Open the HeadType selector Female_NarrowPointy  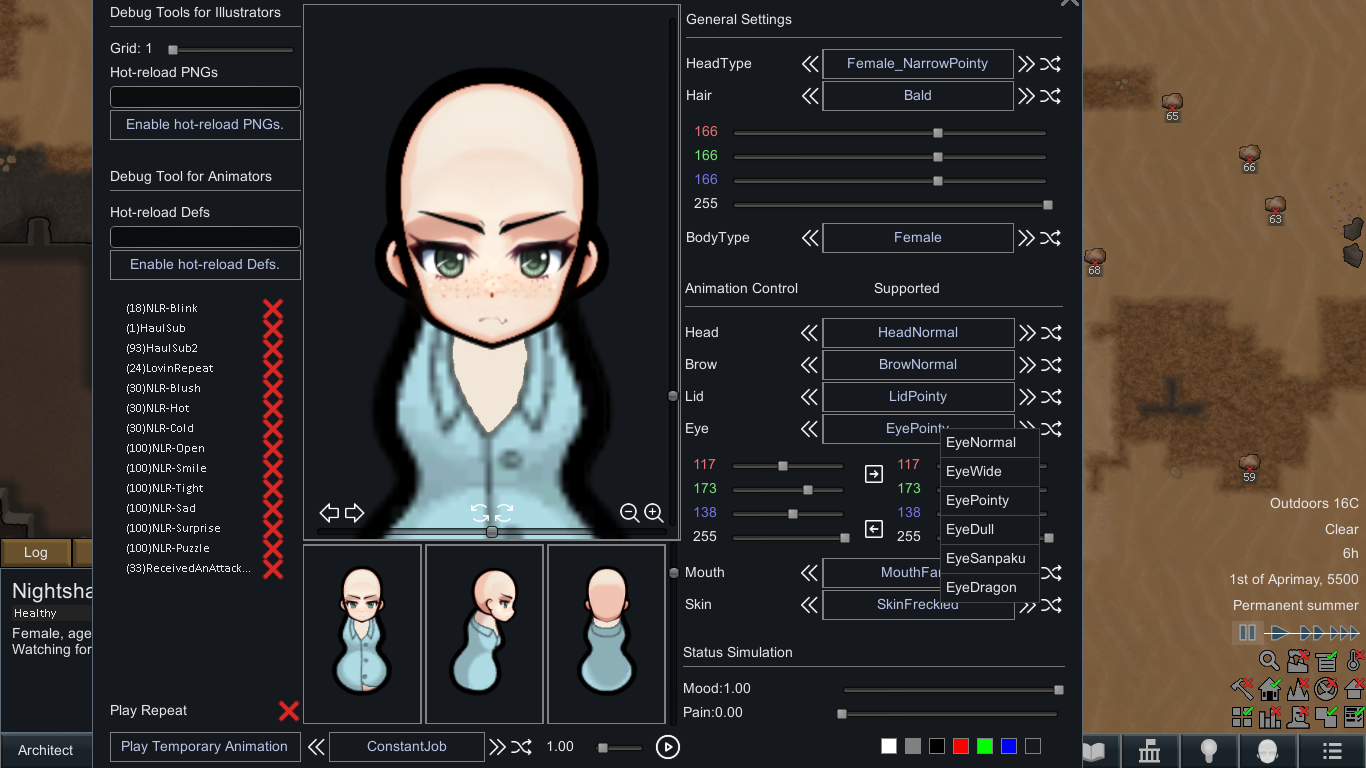(x=918, y=64)
